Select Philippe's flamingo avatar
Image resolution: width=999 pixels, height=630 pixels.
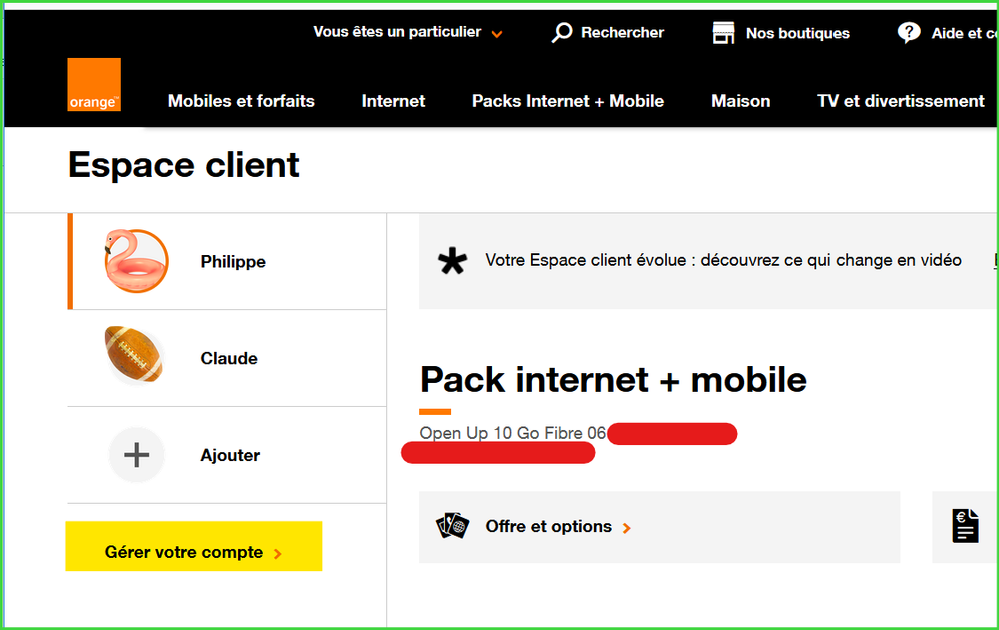coord(136,261)
